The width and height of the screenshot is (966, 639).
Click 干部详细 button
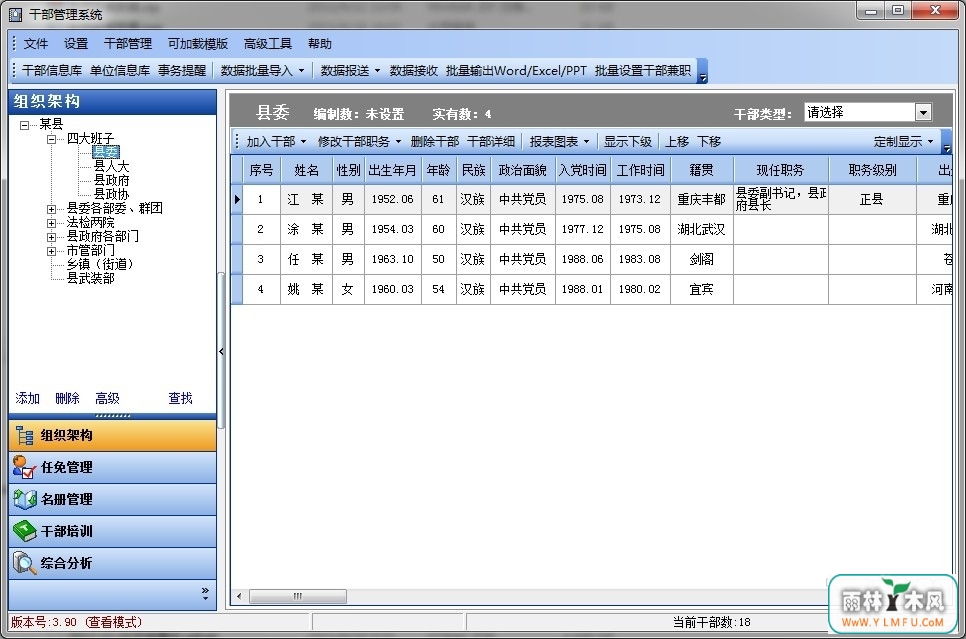tap(491, 142)
